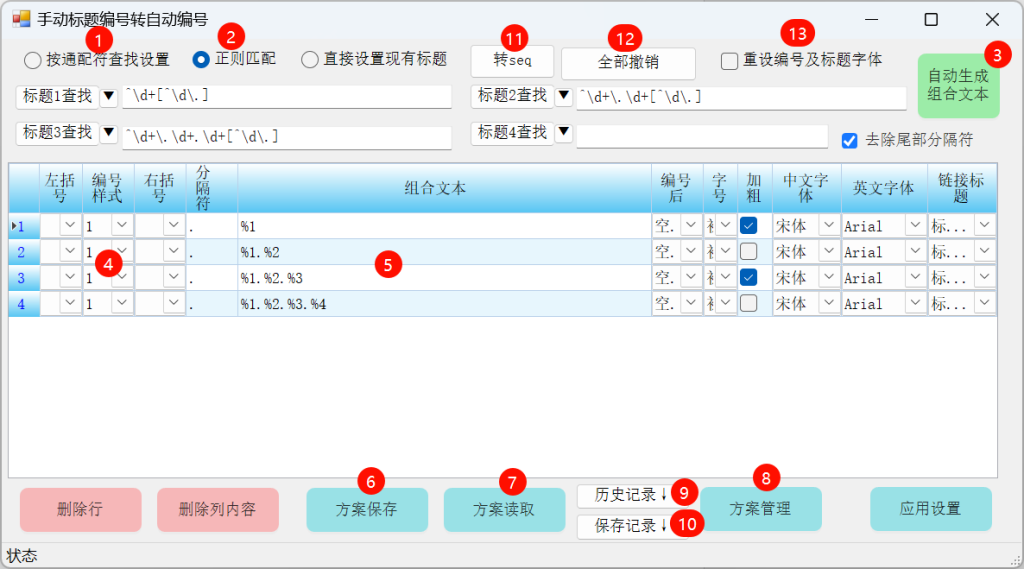Click combined text cell %1
Screen dimensions: 1024x569
click(444, 226)
